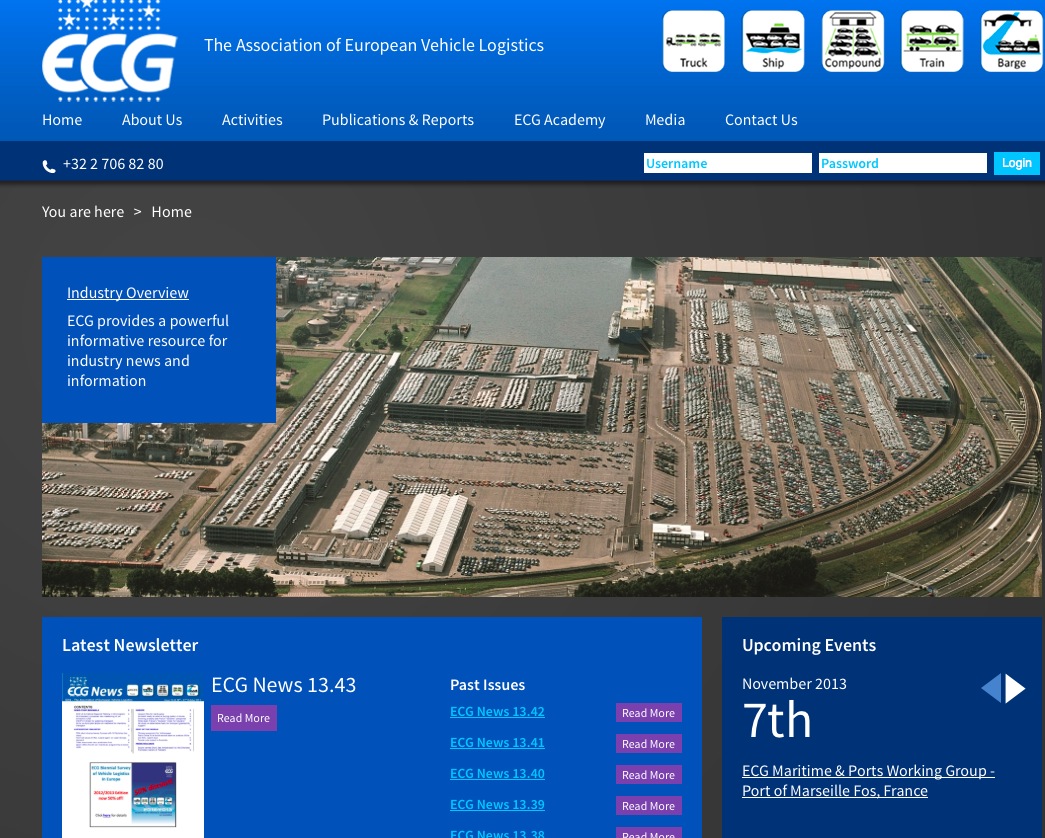This screenshot has width=1045, height=838.
Task: Click Read More under ECG News 13.43
Action: 243,718
